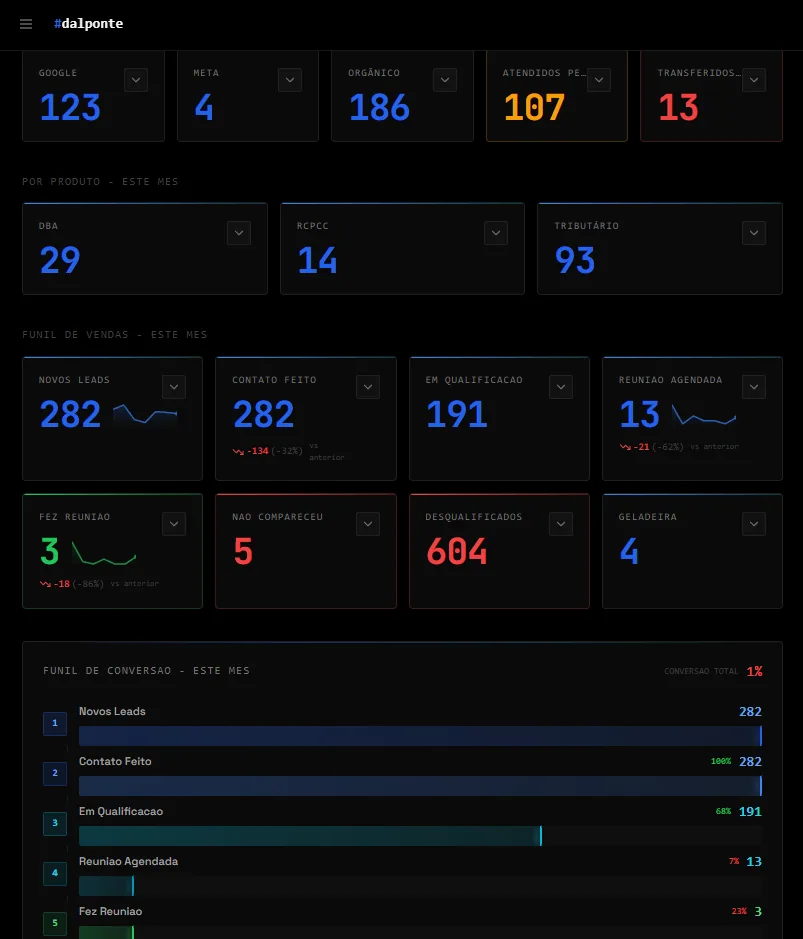Go to the #dalponte home logo
The width and height of the screenshot is (803, 939).
point(89,23)
